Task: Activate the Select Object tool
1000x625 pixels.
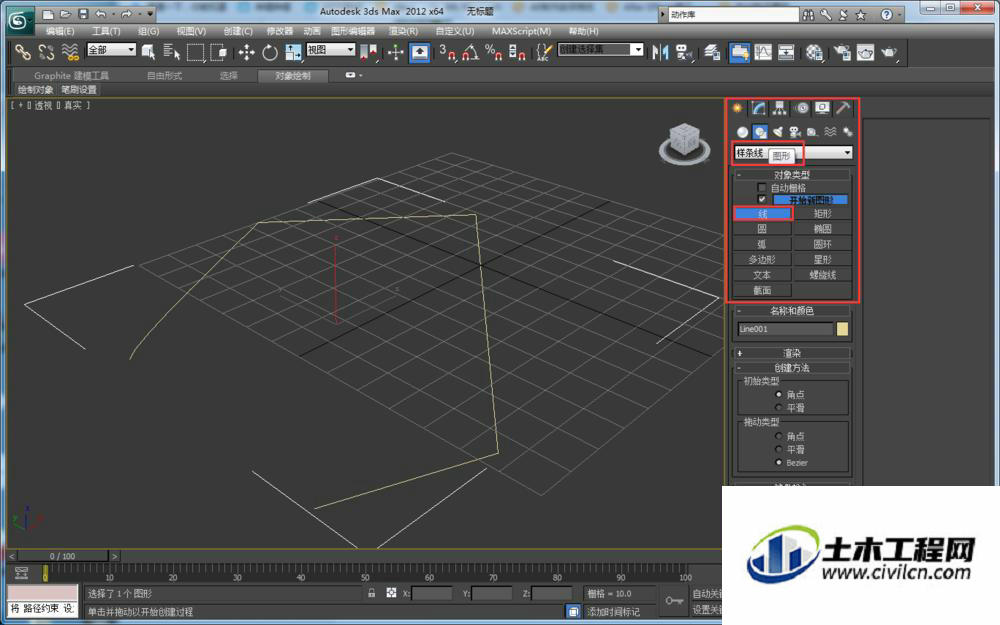Action: pos(149,52)
